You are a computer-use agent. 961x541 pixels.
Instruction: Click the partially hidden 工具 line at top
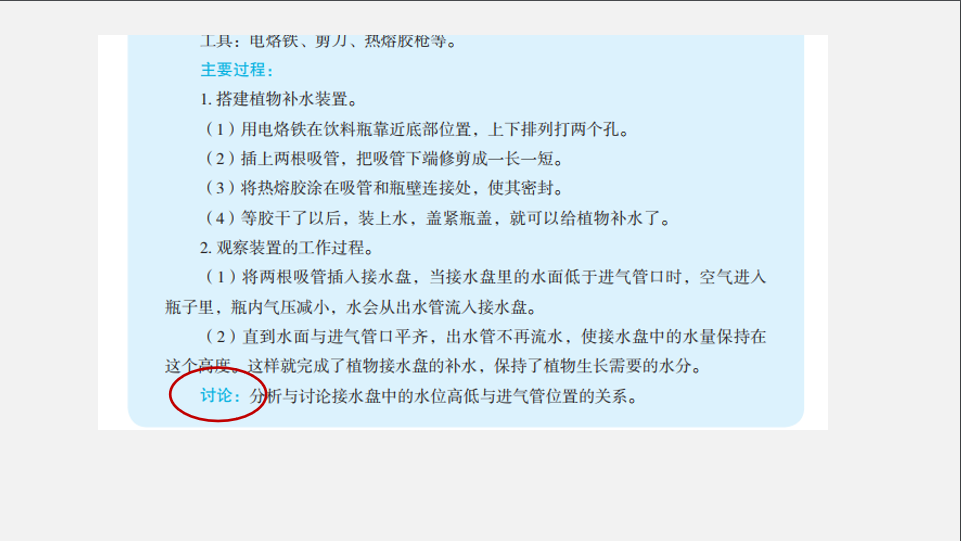tap(329, 42)
